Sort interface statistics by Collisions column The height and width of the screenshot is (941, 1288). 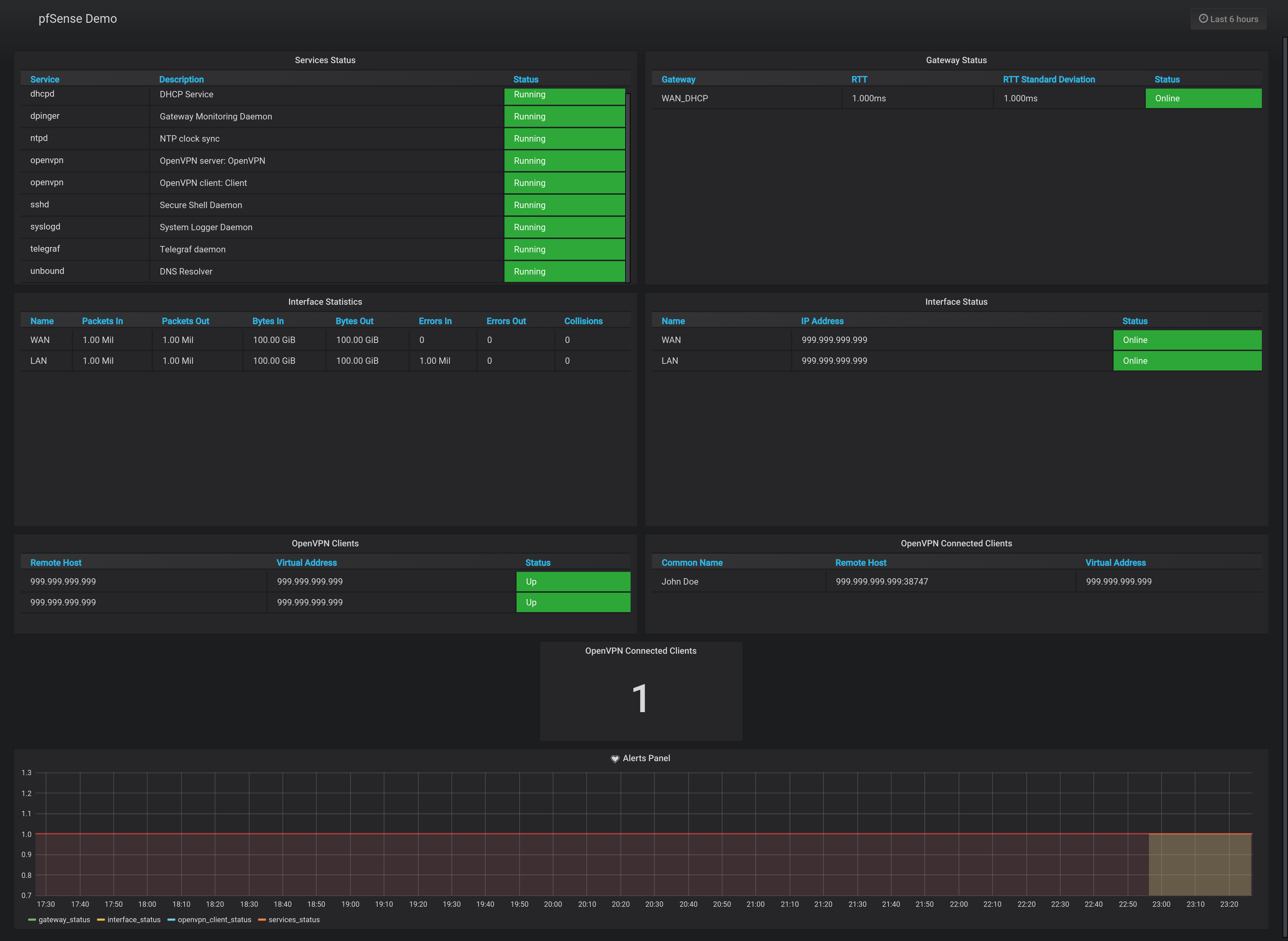(x=583, y=321)
